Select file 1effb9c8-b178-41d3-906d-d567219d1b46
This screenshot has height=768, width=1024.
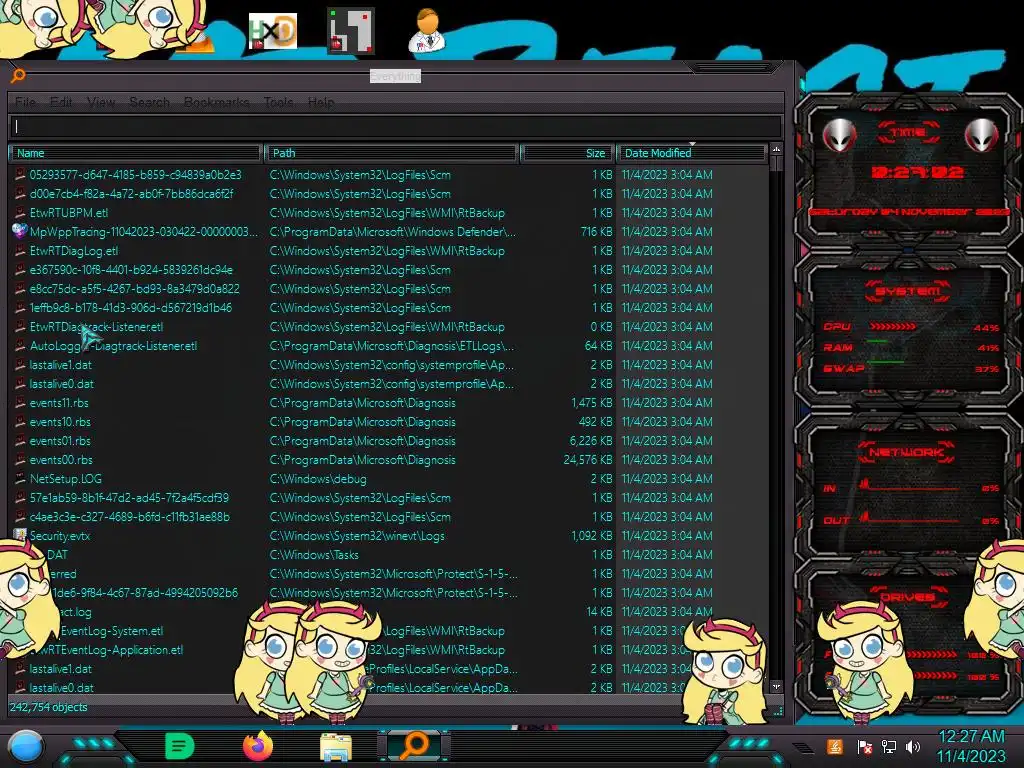pos(131,308)
